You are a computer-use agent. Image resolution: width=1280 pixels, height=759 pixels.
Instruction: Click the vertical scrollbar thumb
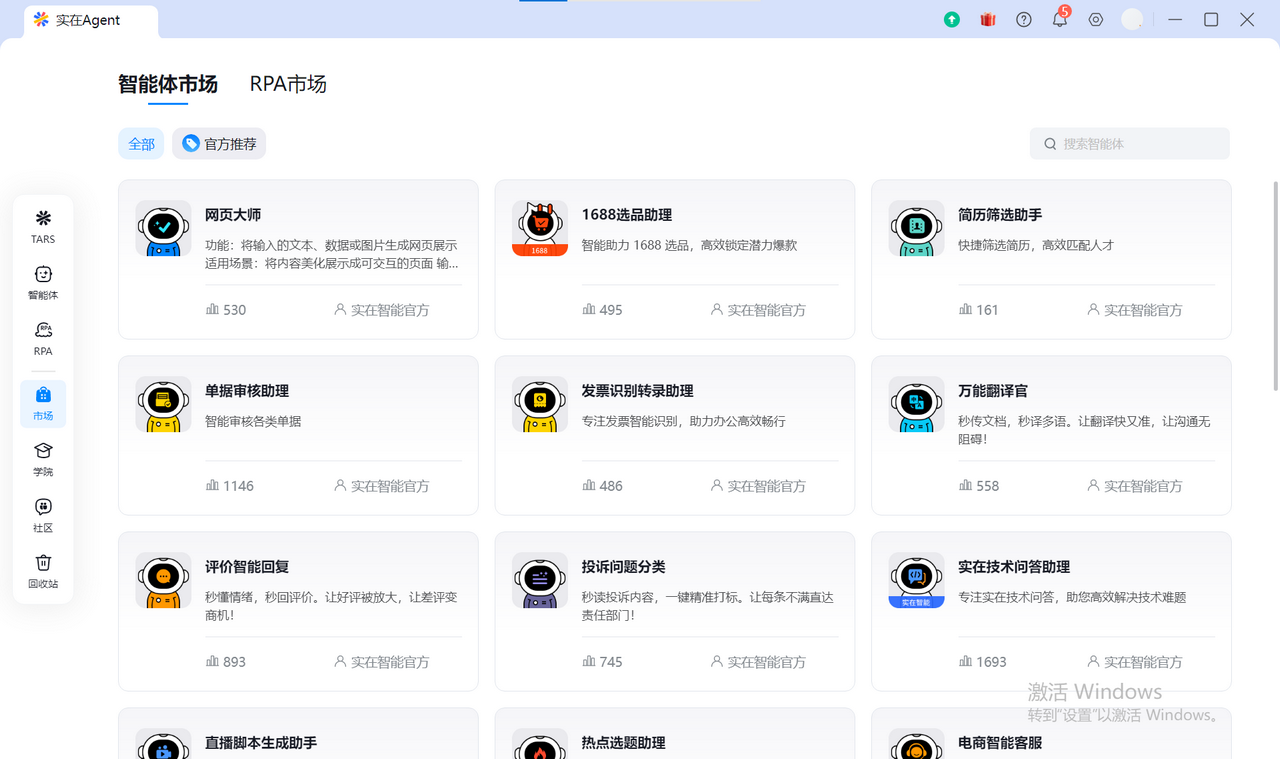tap(1275, 285)
